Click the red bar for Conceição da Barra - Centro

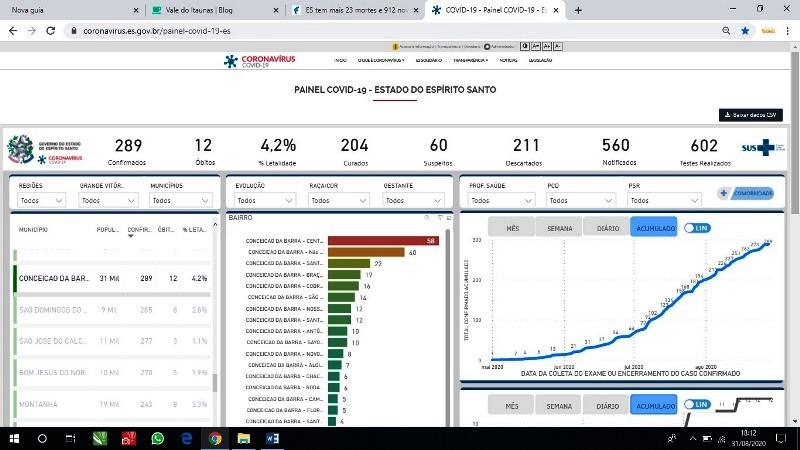[x=383, y=241]
